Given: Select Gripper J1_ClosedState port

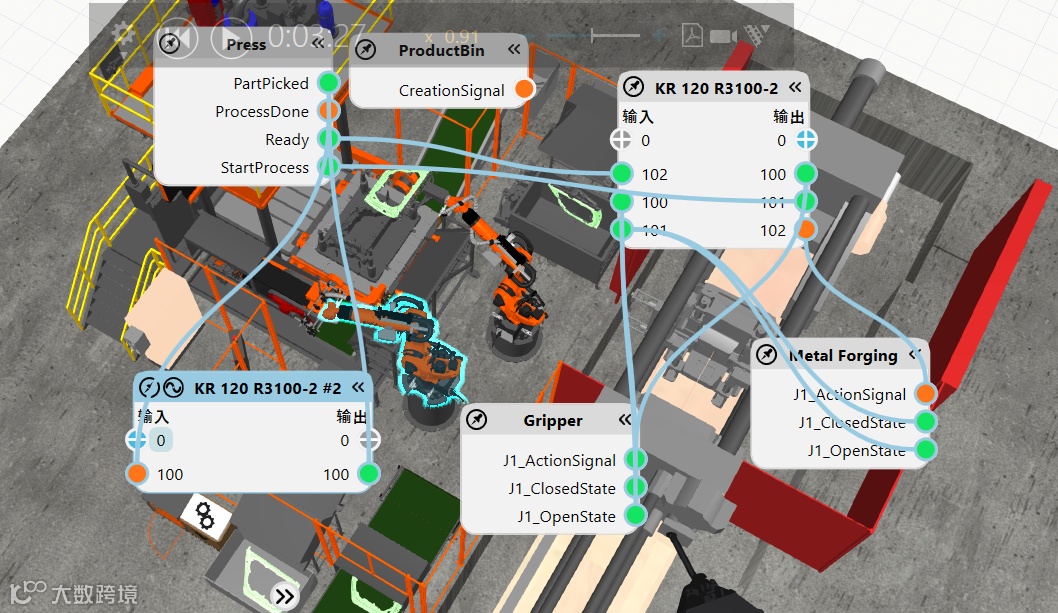Looking at the screenshot, I should (x=635, y=487).
